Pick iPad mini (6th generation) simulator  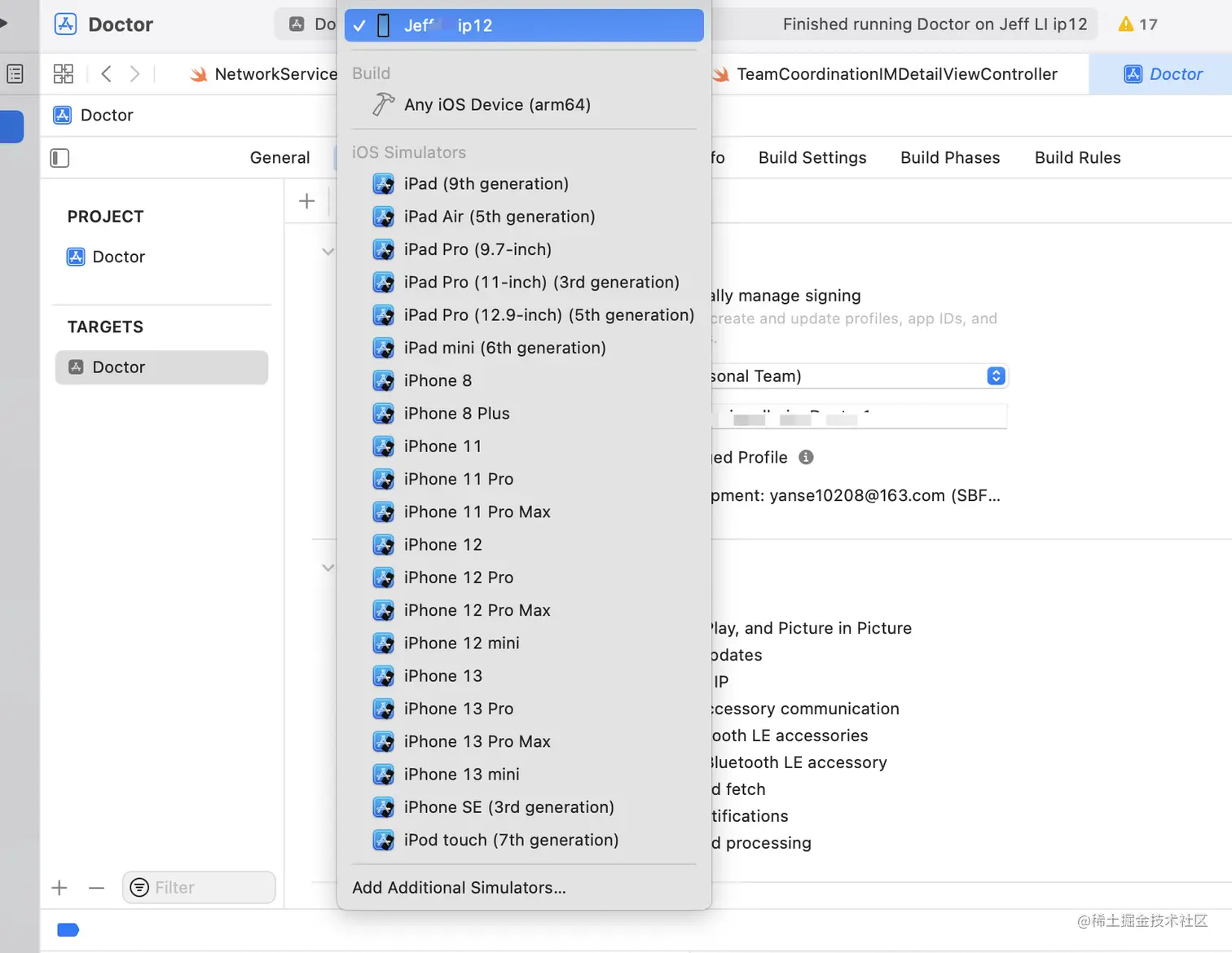504,348
